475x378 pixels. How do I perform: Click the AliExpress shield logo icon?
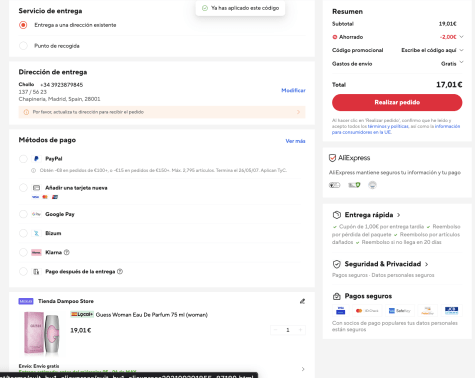(x=332, y=158)
